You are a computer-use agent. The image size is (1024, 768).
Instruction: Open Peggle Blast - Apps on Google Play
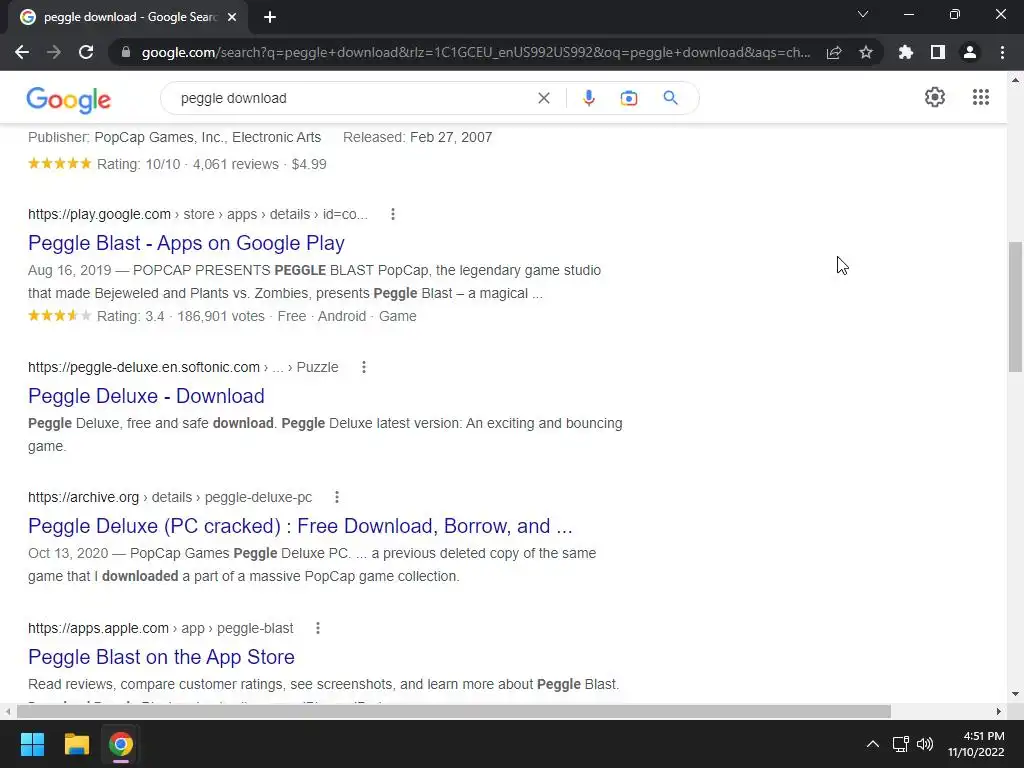186,243
